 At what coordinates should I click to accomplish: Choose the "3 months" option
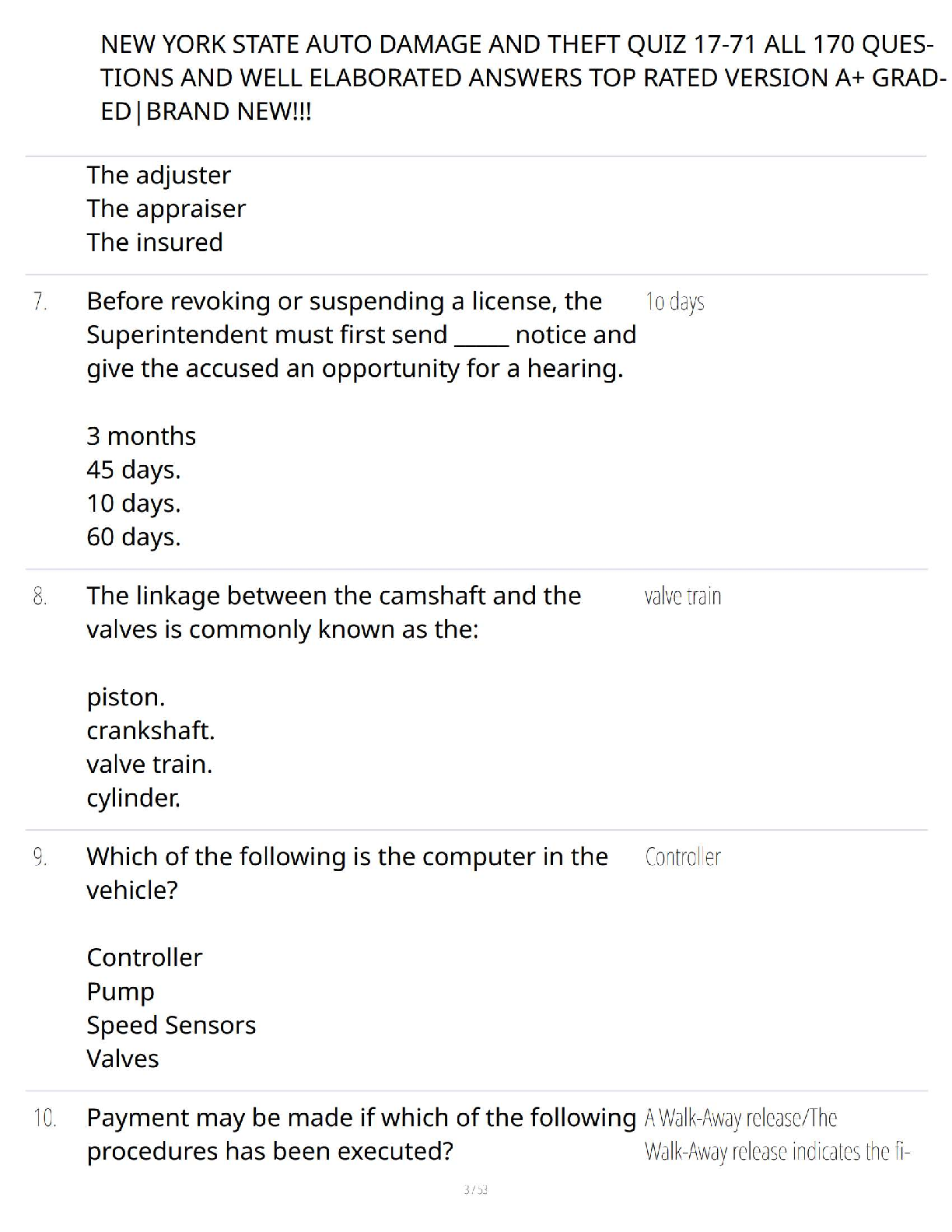tap(141, 436)
